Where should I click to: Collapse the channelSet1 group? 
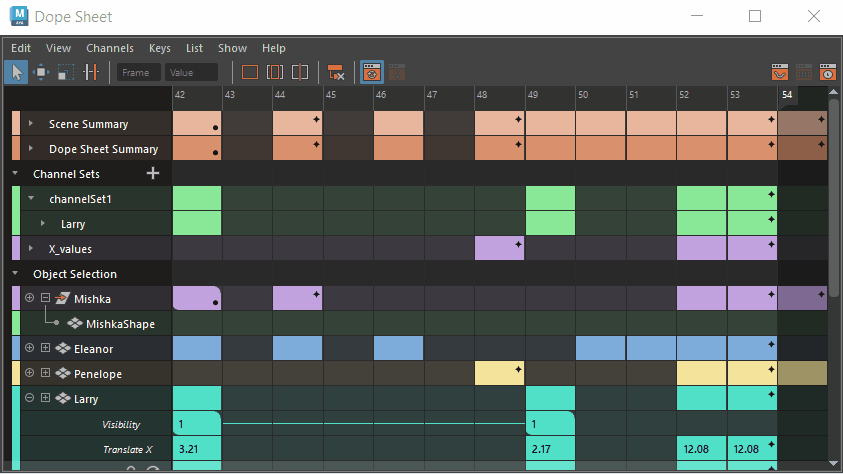31,198
